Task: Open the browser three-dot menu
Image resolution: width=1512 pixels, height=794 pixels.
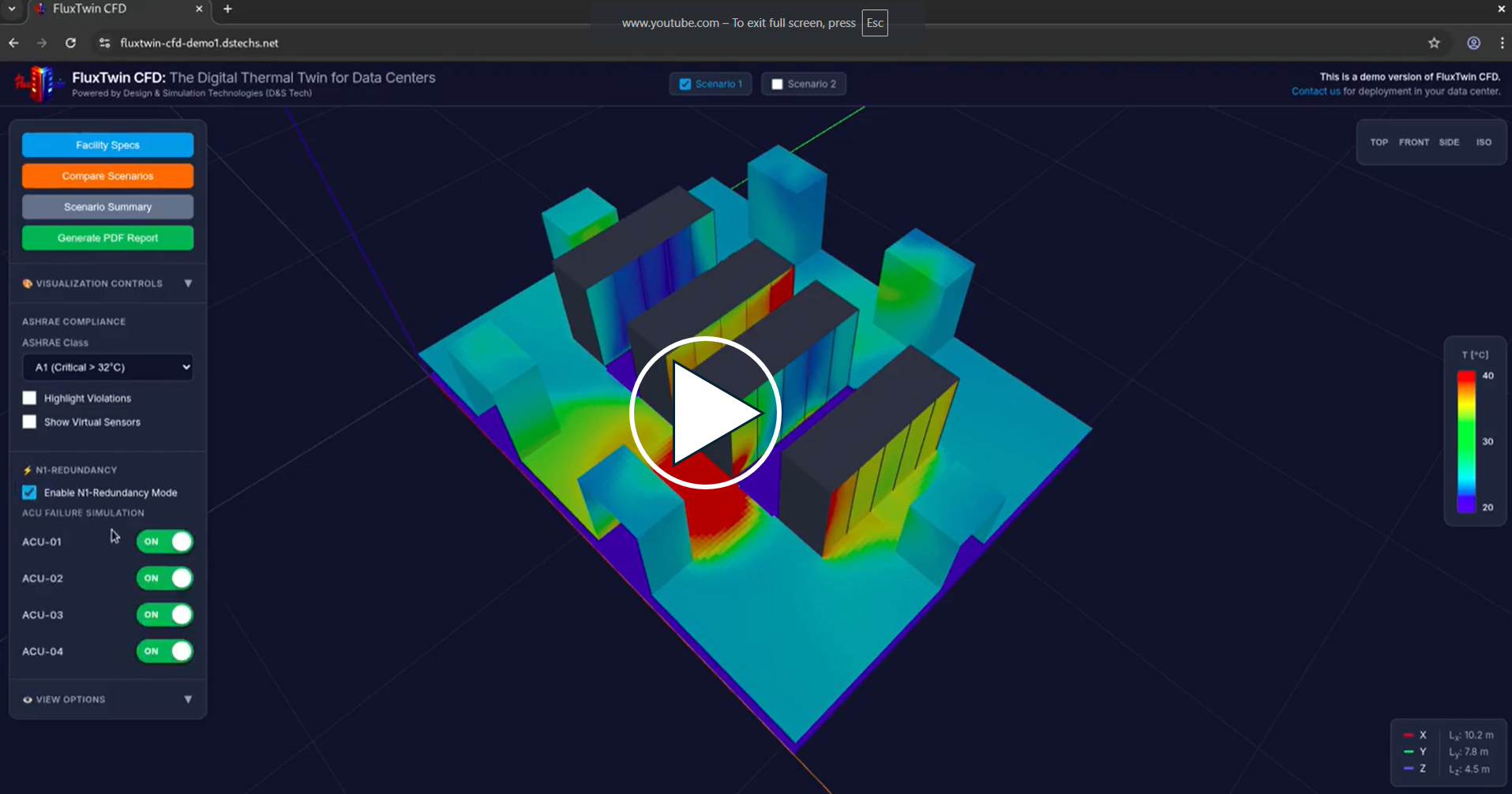Action: click(x=1501, y=43)
